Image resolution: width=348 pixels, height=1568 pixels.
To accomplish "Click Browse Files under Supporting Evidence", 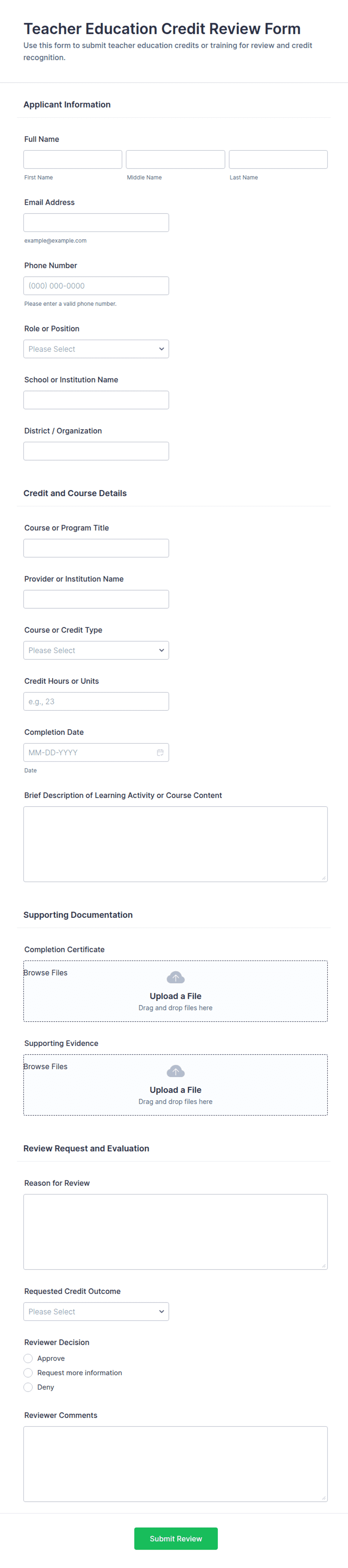I will click(46, 1067).
